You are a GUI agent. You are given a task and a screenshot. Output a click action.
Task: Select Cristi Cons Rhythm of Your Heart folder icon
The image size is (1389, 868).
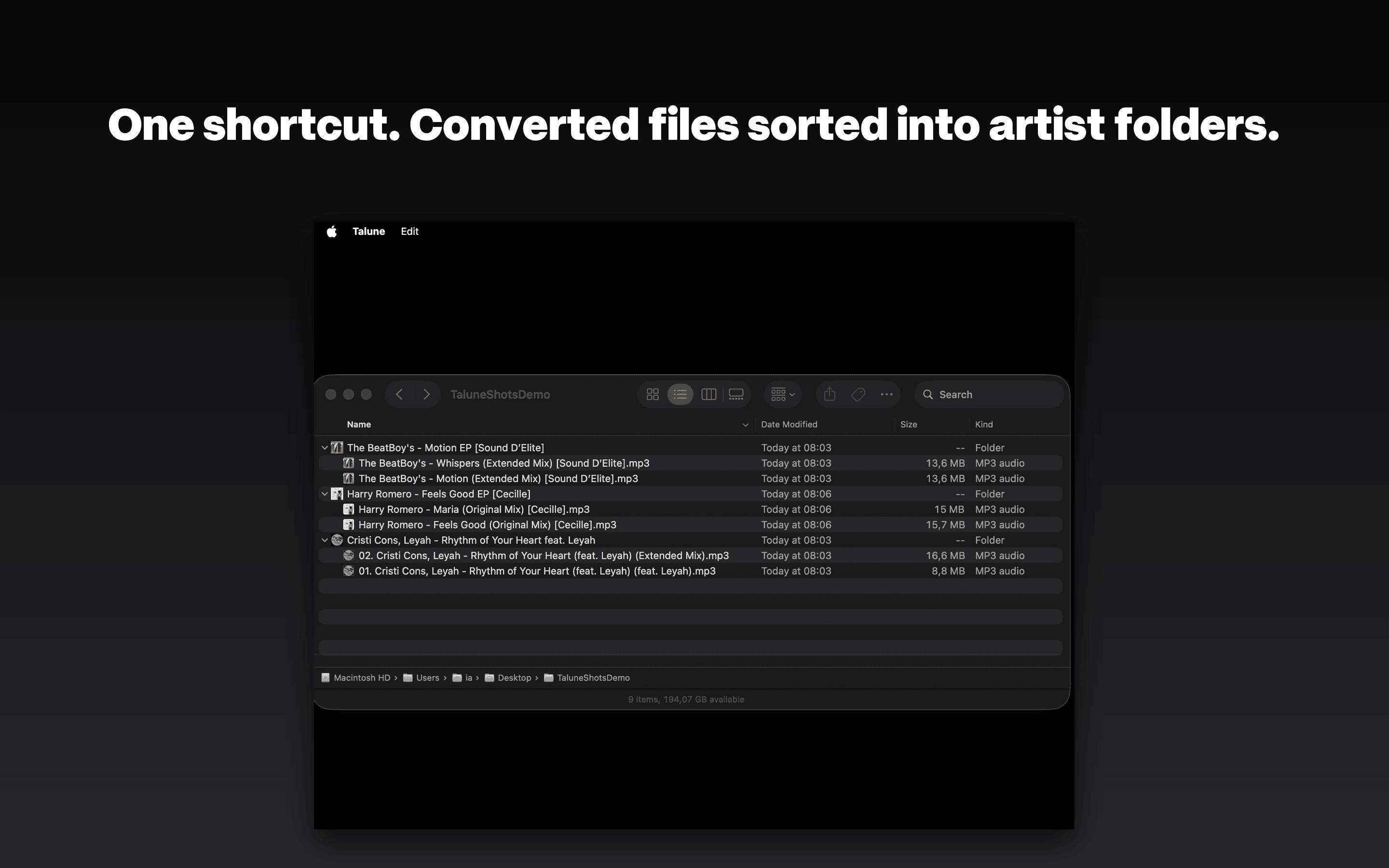(338, 540)
